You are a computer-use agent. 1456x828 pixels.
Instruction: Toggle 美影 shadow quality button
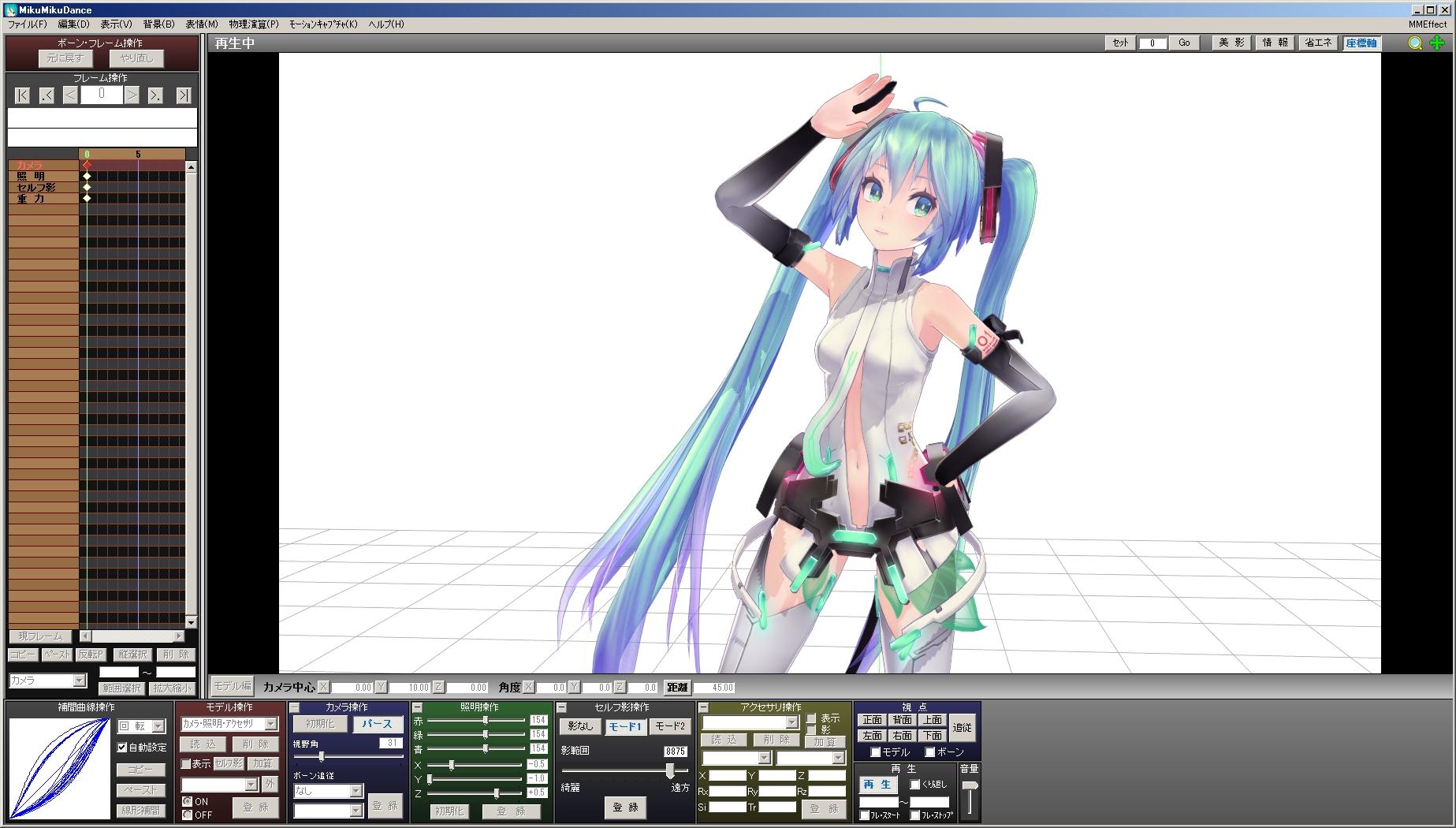pyautogui.click(x=1231, y=43)
